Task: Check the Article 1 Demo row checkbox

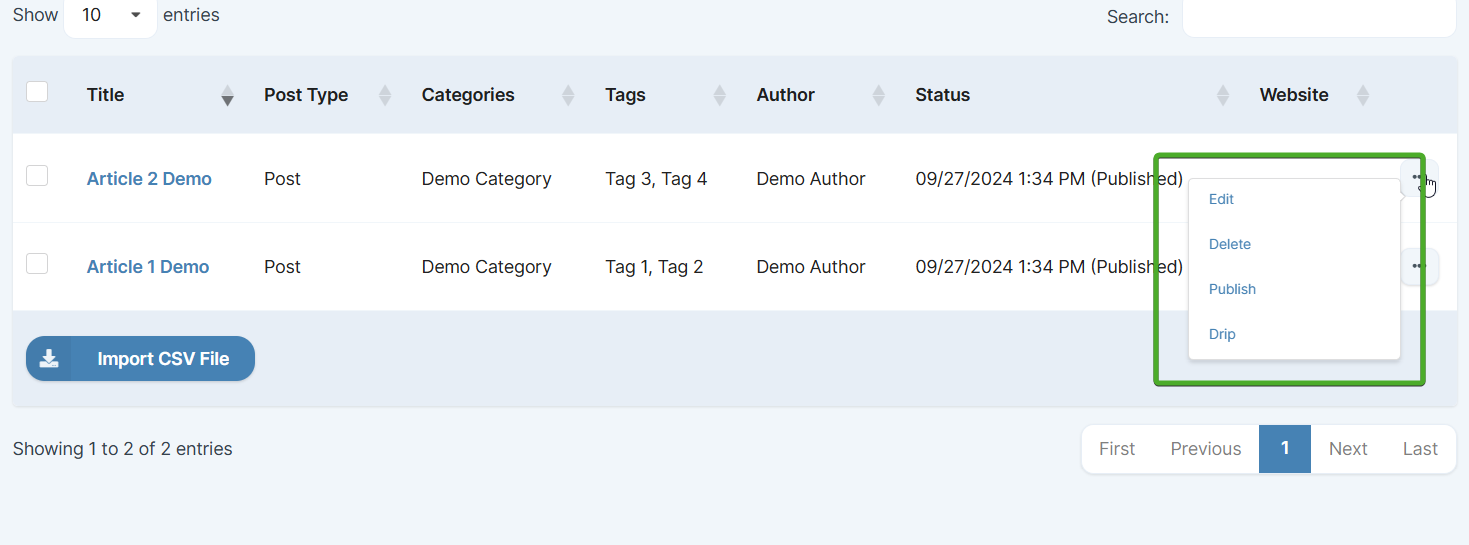Action: click(37, 264)
